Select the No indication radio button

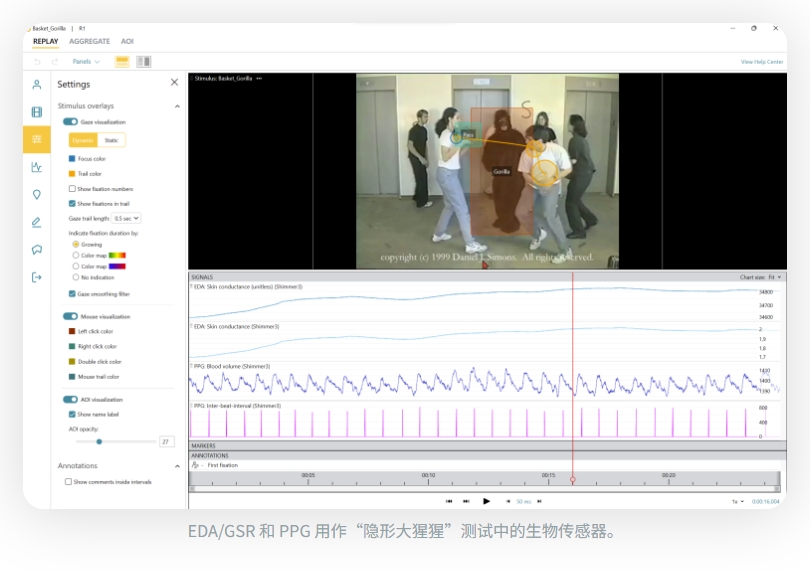(x=76, y=277)
